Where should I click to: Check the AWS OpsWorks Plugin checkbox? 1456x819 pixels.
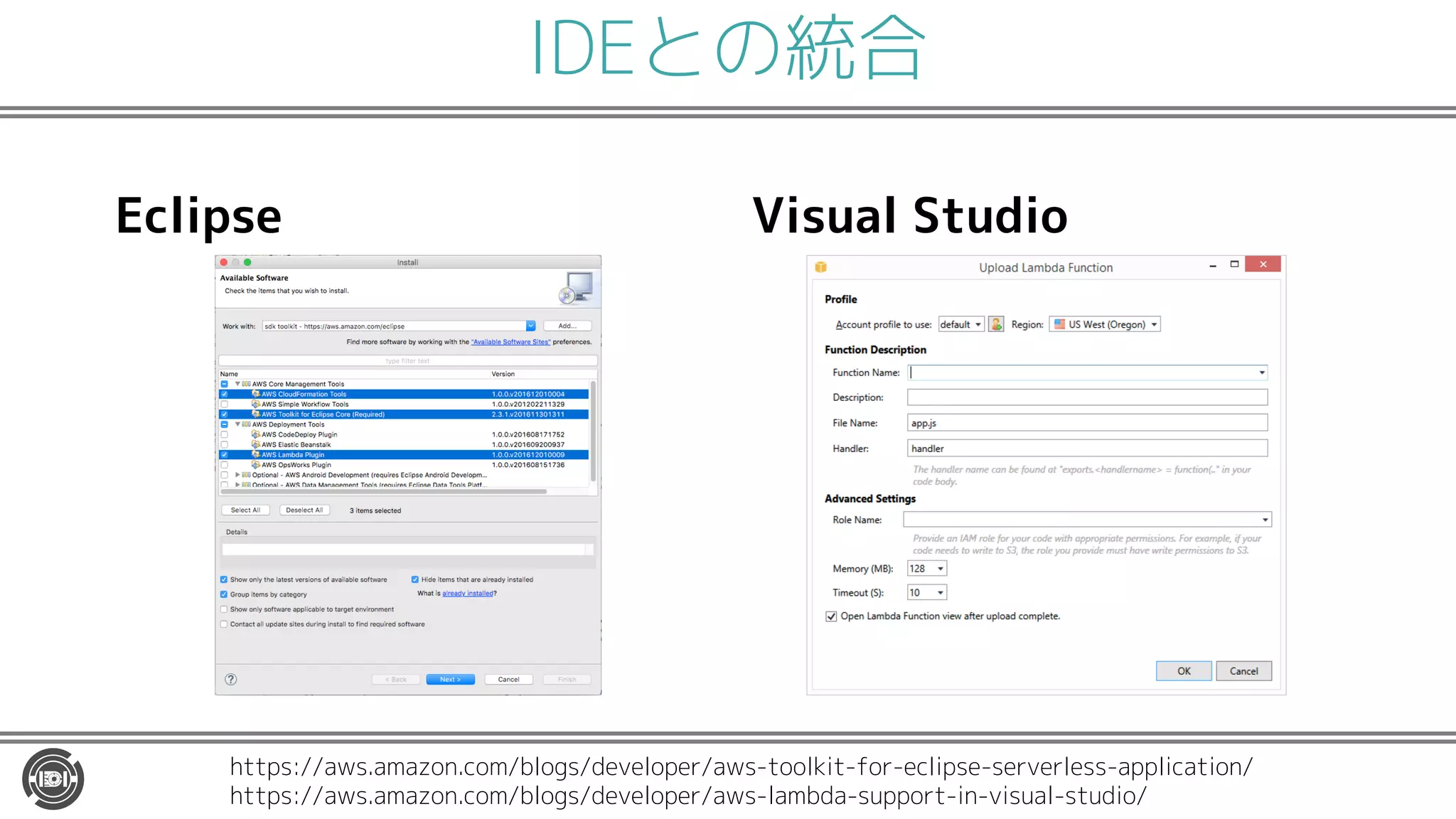click(224, 464)
